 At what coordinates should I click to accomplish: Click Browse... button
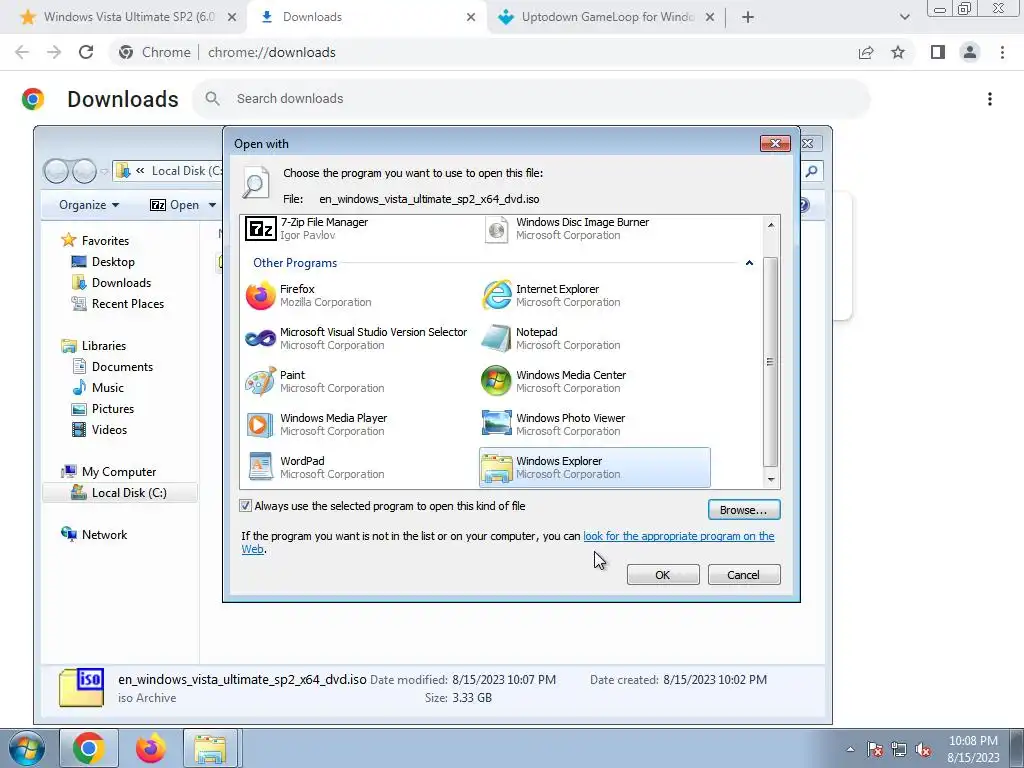[x=744, y=509]
